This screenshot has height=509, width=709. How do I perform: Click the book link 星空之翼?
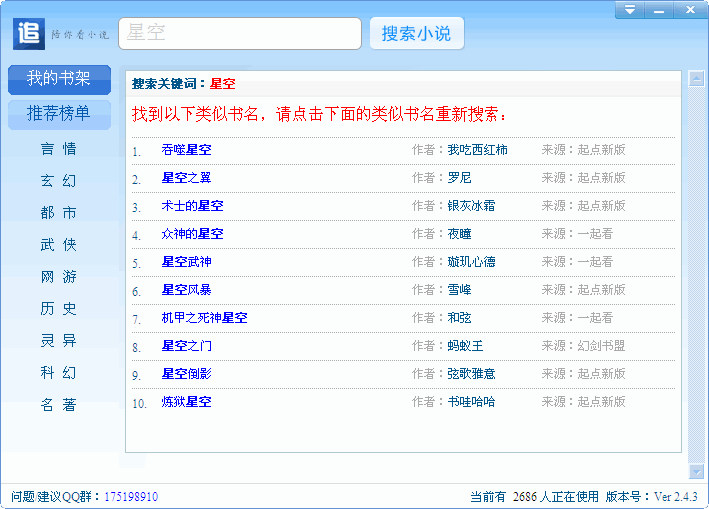(186, 178)
